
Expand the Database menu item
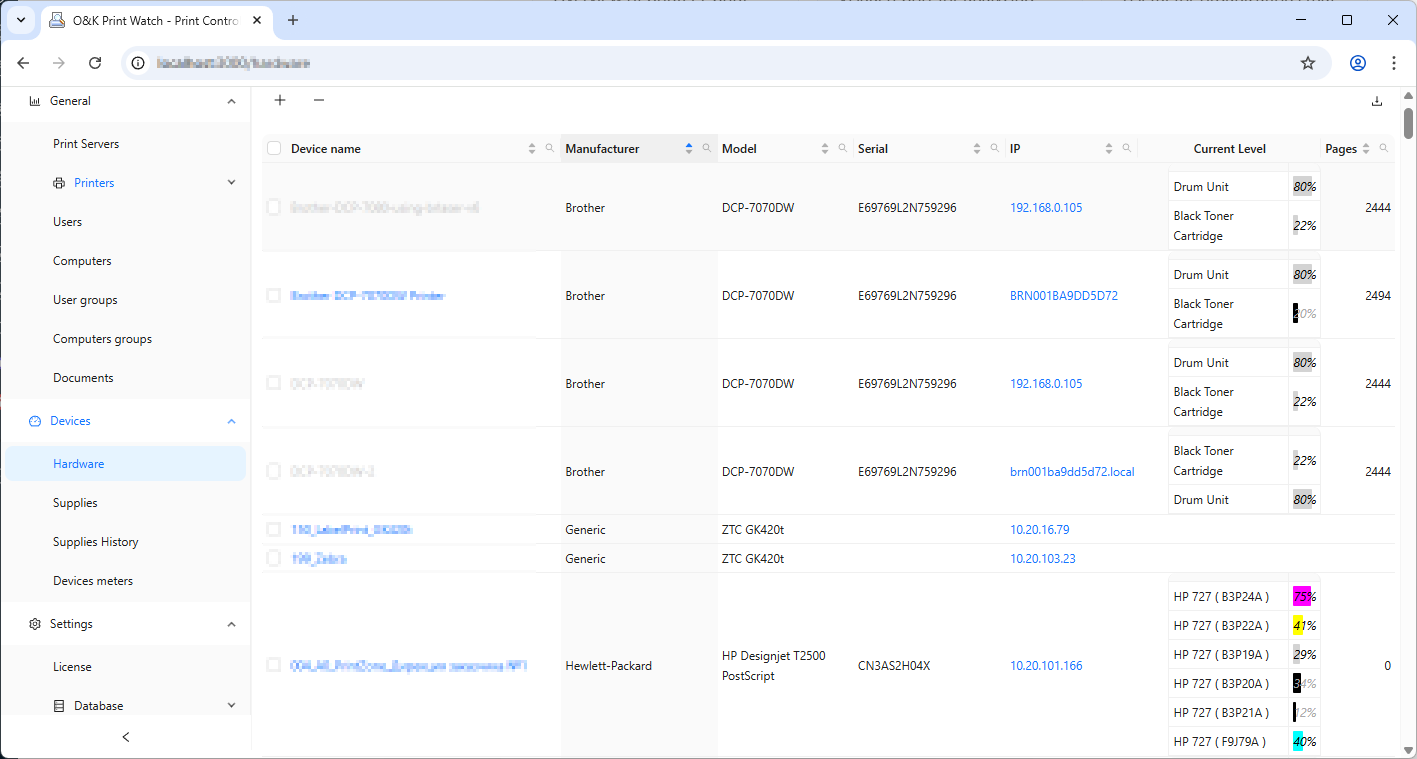(231, 706)
